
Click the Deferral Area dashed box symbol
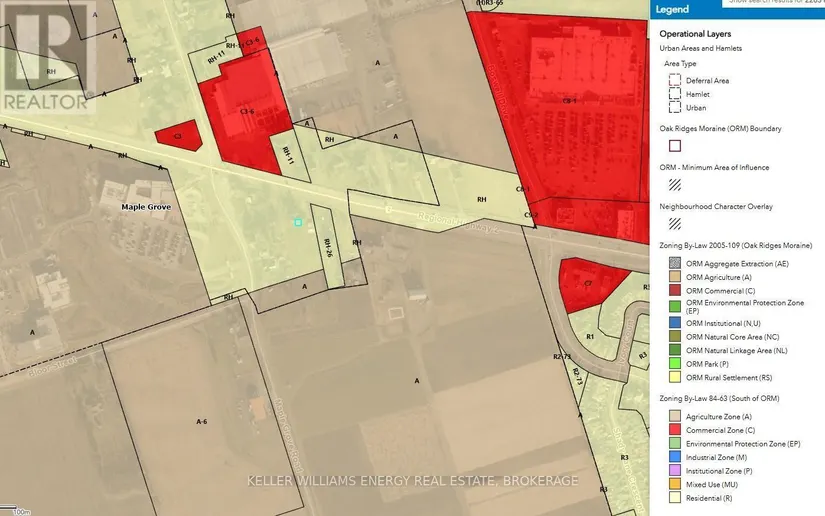coord(675,80)
